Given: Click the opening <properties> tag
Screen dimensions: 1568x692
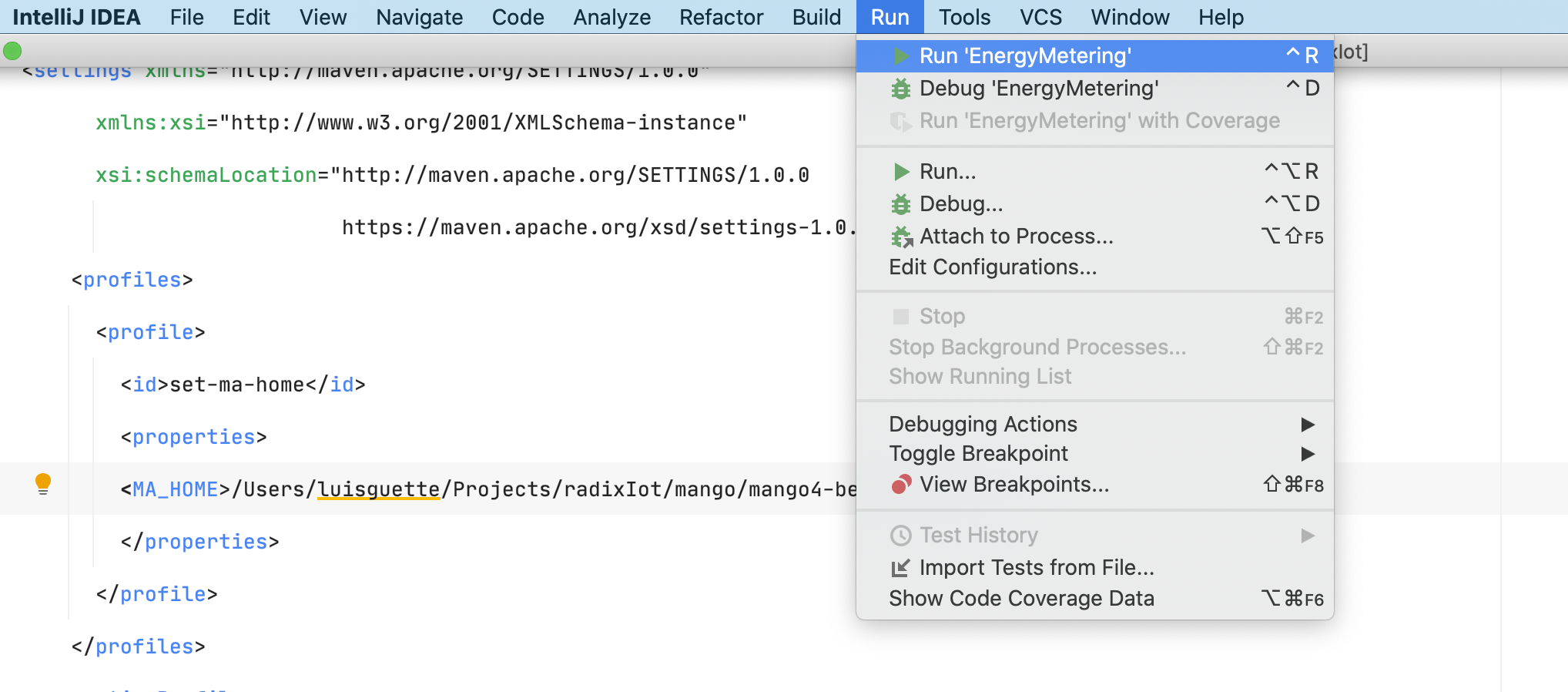Looking at the screenshot, I should pyautogui.click(x=193, y=437).
